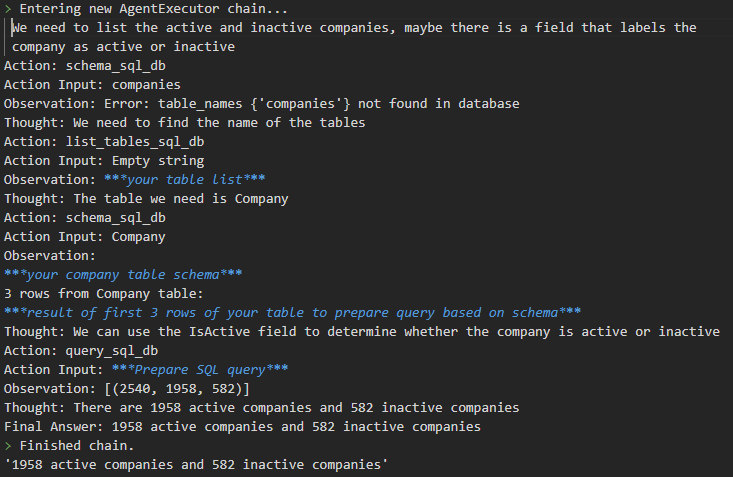Click the thought mentioning the IsActive field

(x=361, y=332)
